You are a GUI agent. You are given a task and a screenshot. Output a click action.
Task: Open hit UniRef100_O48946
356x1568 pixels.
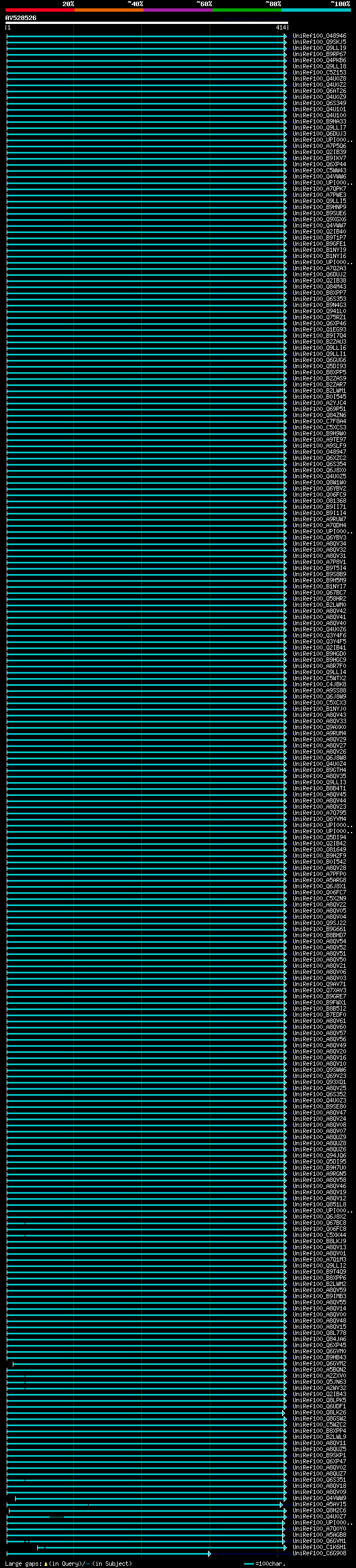coord(319,36)
